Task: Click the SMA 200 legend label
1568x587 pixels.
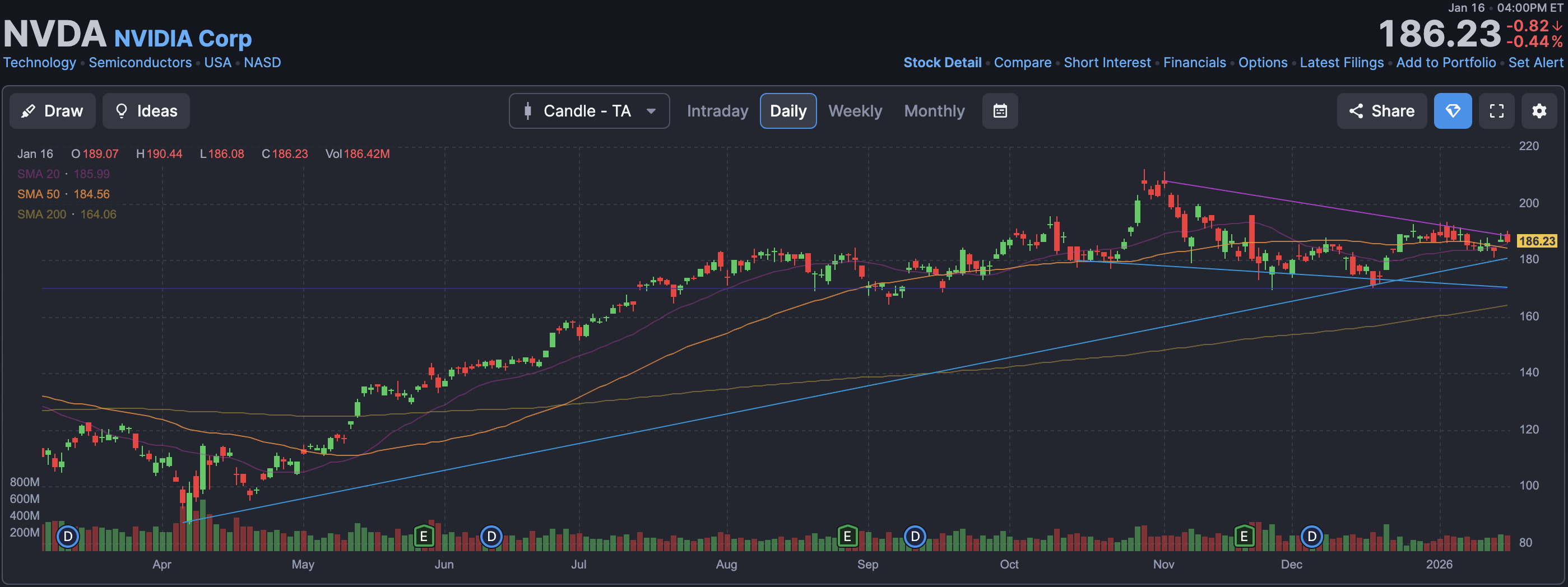Action: [41, 214]
